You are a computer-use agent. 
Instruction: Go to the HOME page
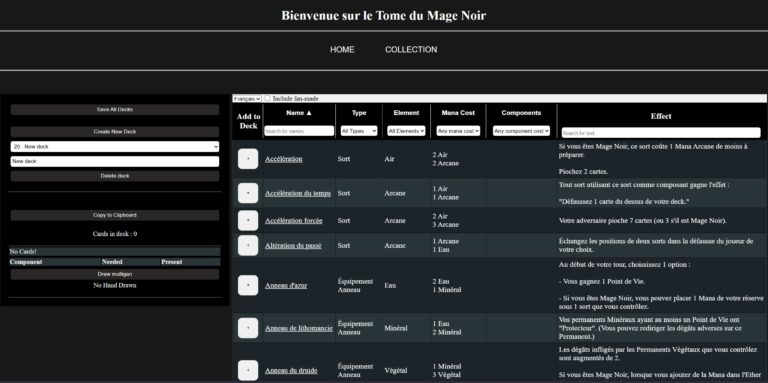(x=342, y=49)
